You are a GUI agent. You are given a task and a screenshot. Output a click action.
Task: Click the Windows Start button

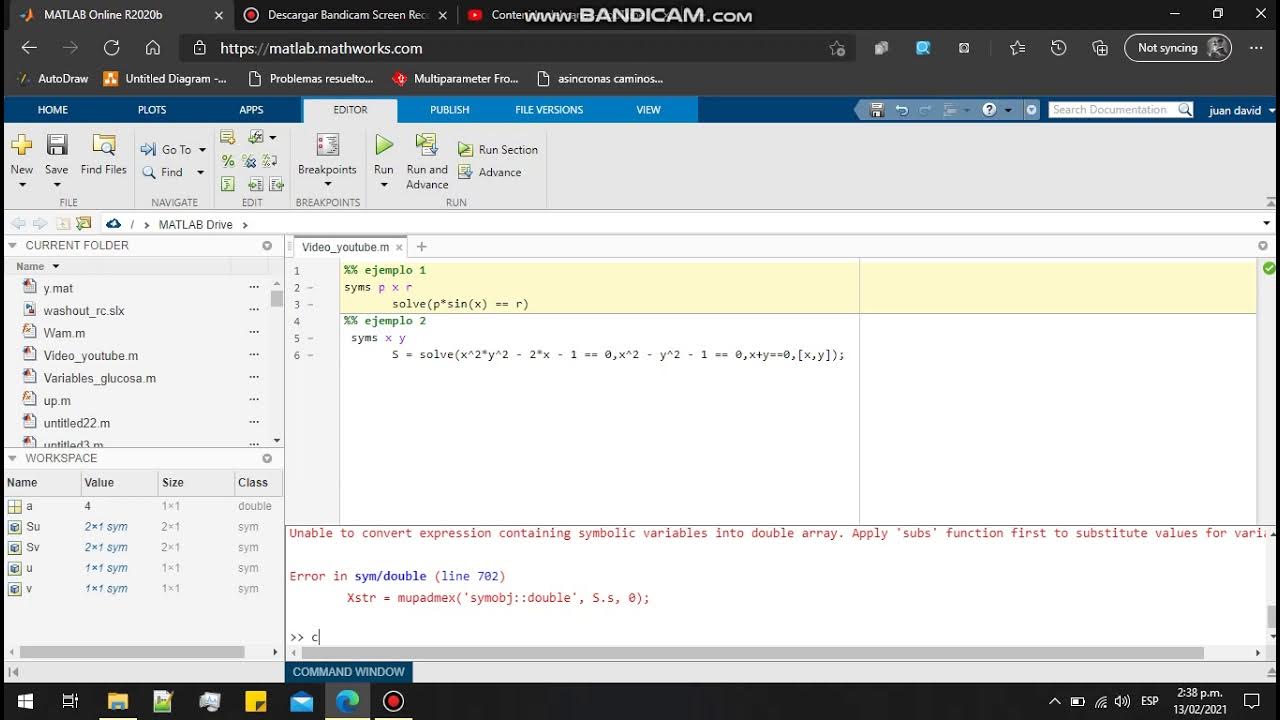pyautogui.click(x=24, y=701)
